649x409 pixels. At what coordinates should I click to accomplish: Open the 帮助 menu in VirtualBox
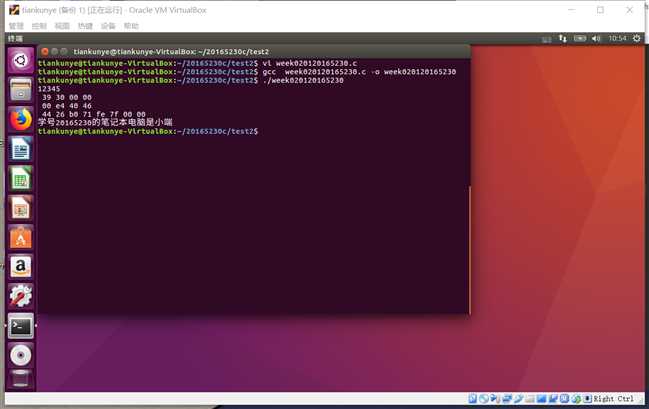click(131, 26)
